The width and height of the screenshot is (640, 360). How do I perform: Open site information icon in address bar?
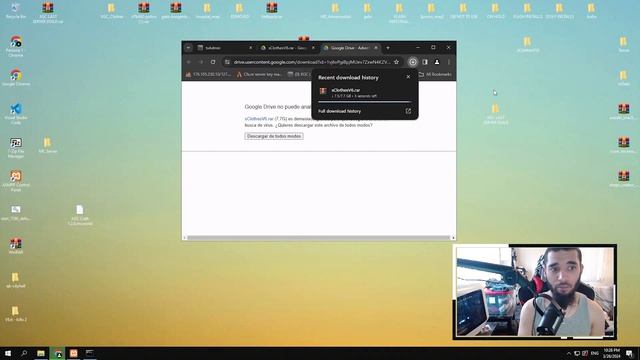227,62
